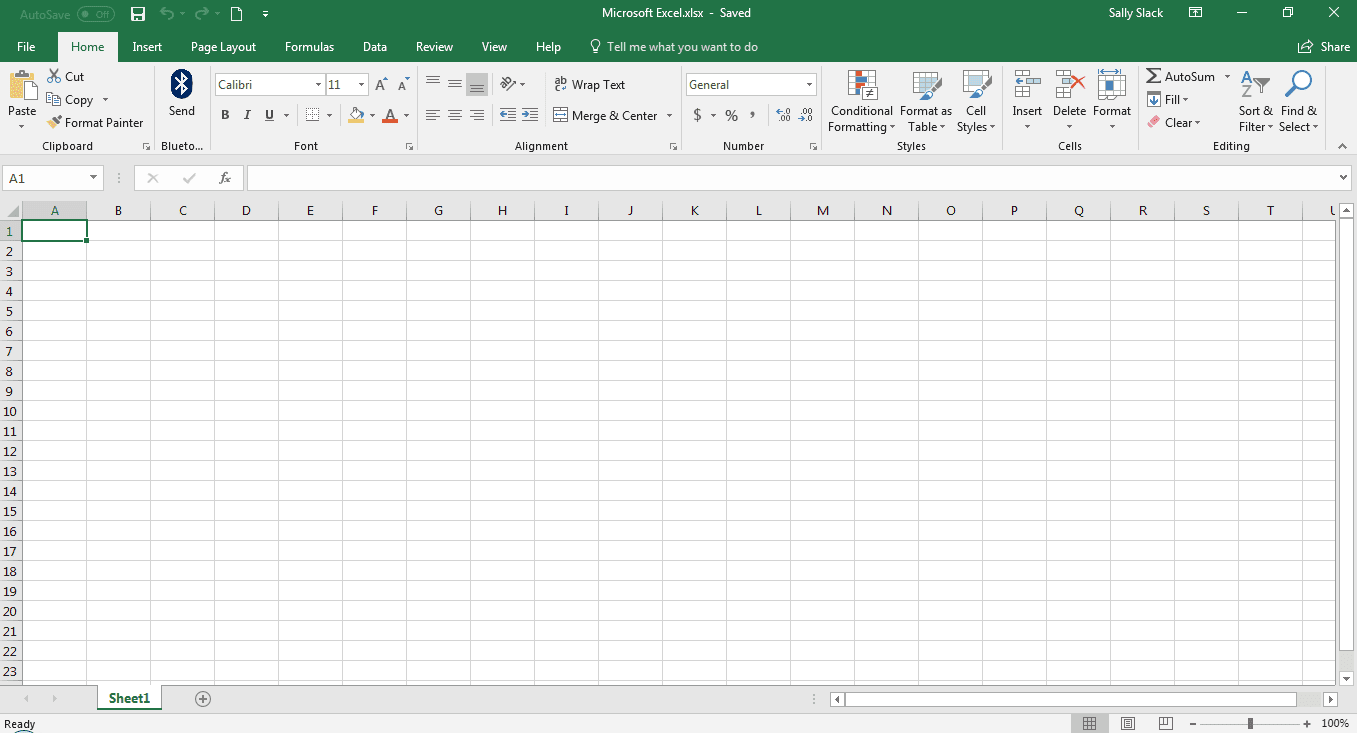Toggle Wrap Text
This screenshot has width=1357, height=733.
[x=590, y=85]
